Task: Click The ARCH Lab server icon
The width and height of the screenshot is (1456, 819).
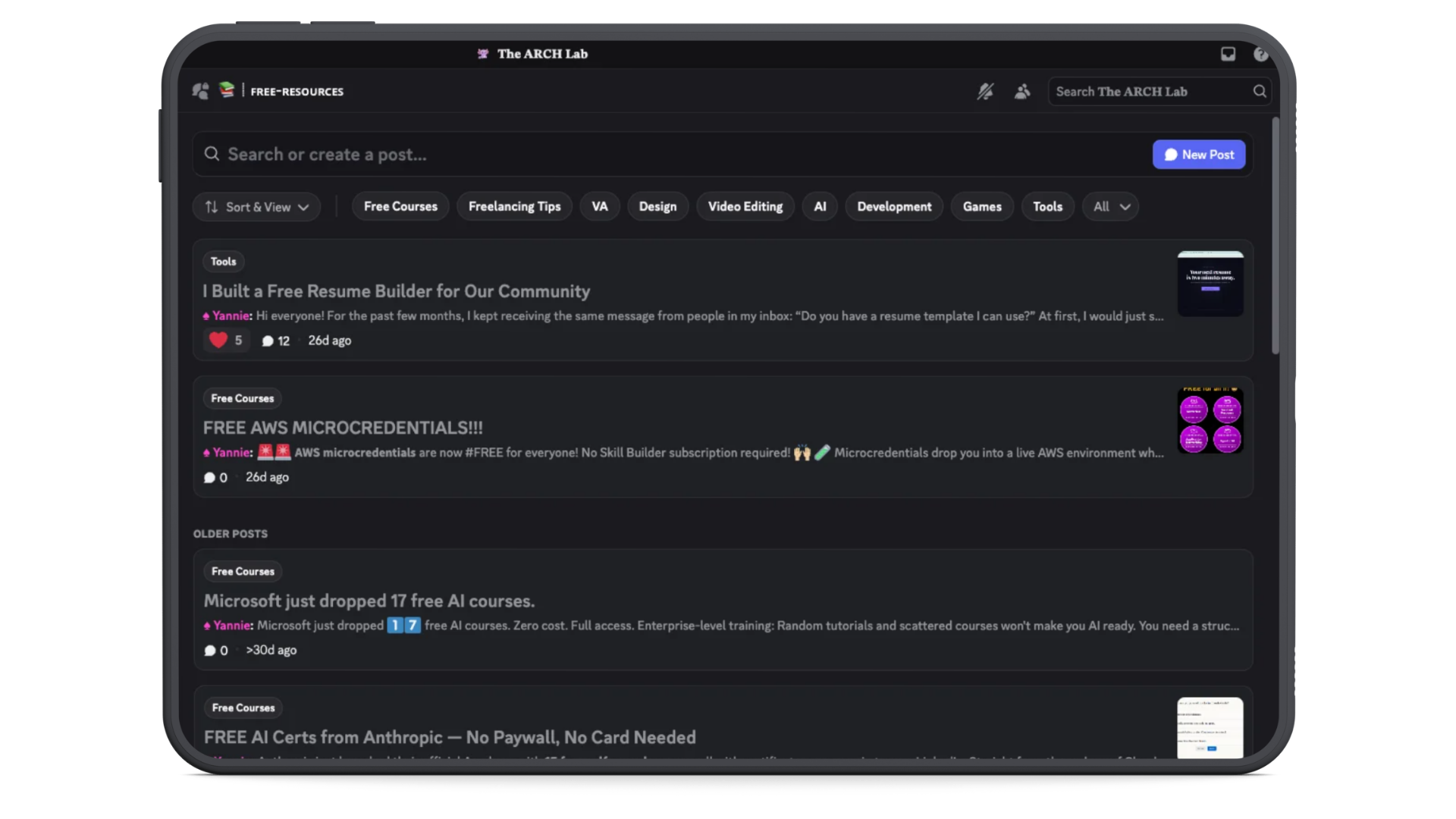Action: point(483,54)
